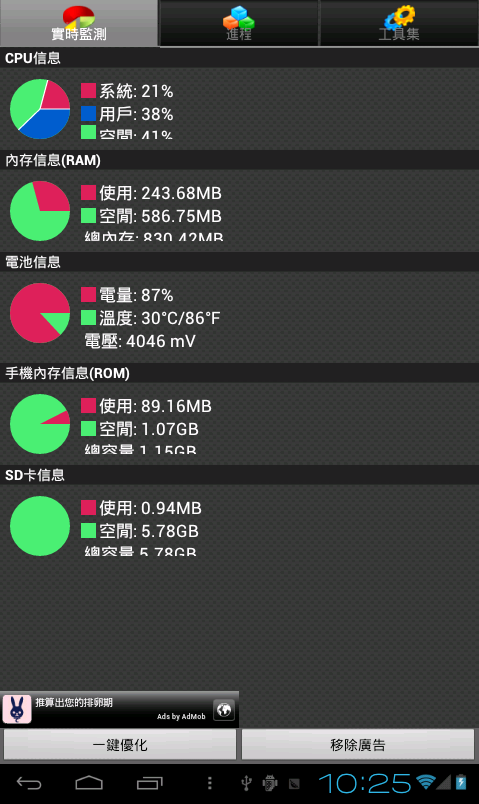This screenshot has width=479, height=804.
Task: Tap the CPU usage pie chart
Action: [40, 109]
